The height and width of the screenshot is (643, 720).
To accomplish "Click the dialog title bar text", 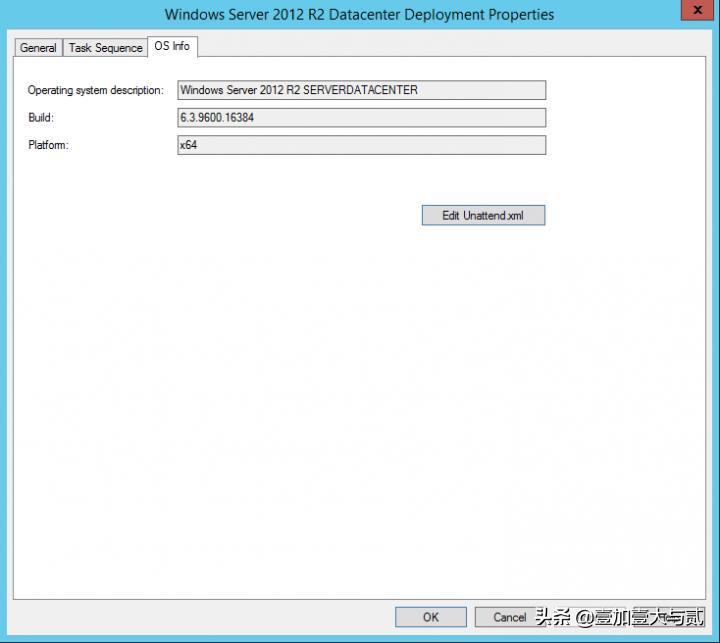I will (360, 14).
